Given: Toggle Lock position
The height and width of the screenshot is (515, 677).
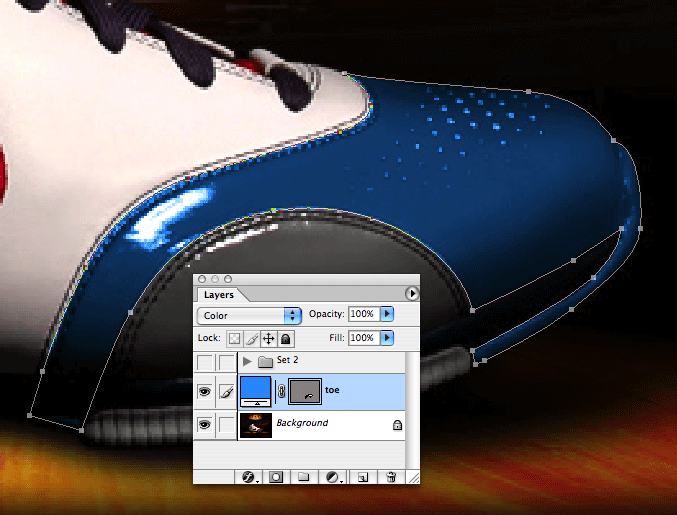Looking at the screenshot, I should [268, 339].
